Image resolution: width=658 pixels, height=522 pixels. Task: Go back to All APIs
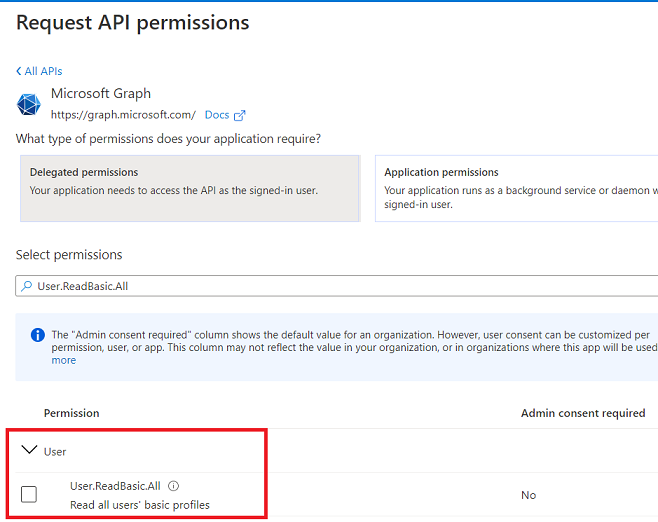coord(39,71)
